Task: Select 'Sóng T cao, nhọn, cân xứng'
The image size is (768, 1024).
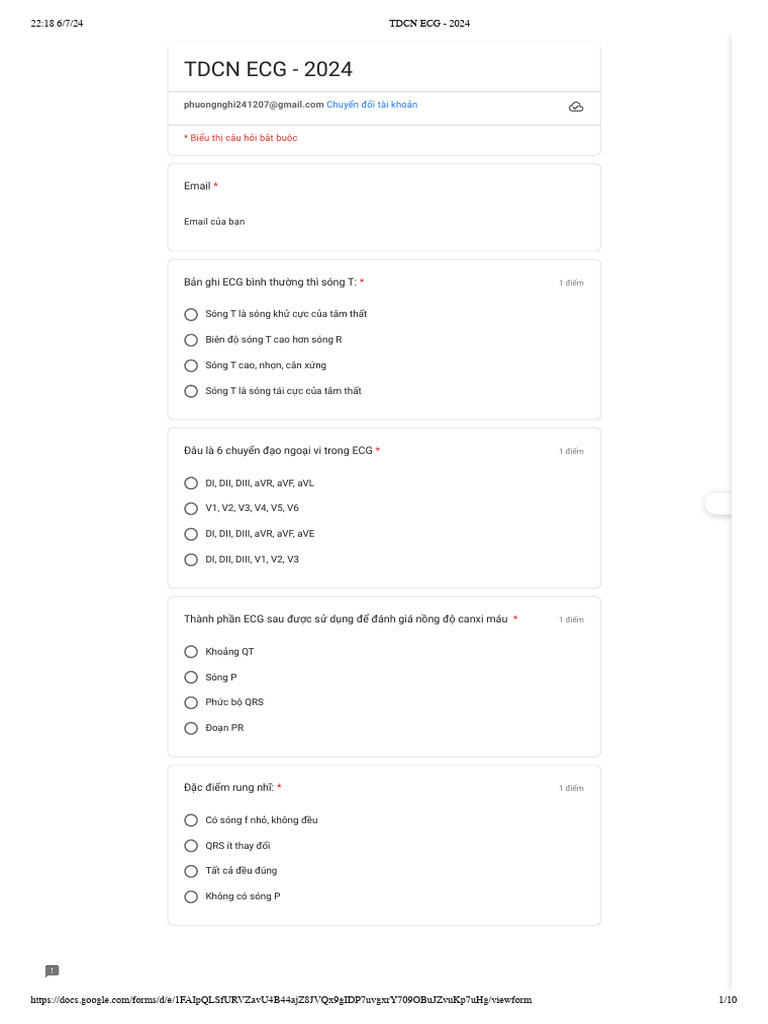Action: pyautogui.click(x=191, y=366)
